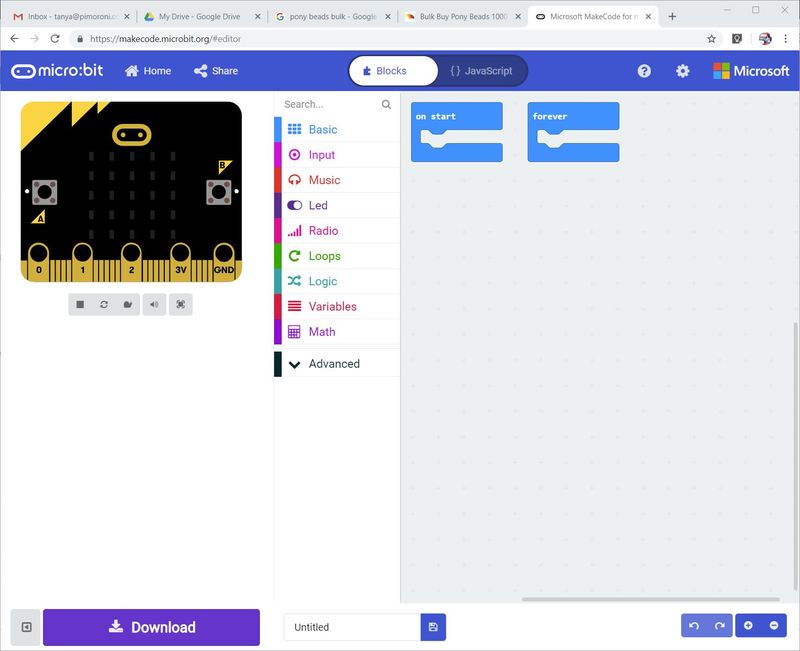Mute the simulator audio
Screen dimensions: 800x651
click(x=154, y=305)
